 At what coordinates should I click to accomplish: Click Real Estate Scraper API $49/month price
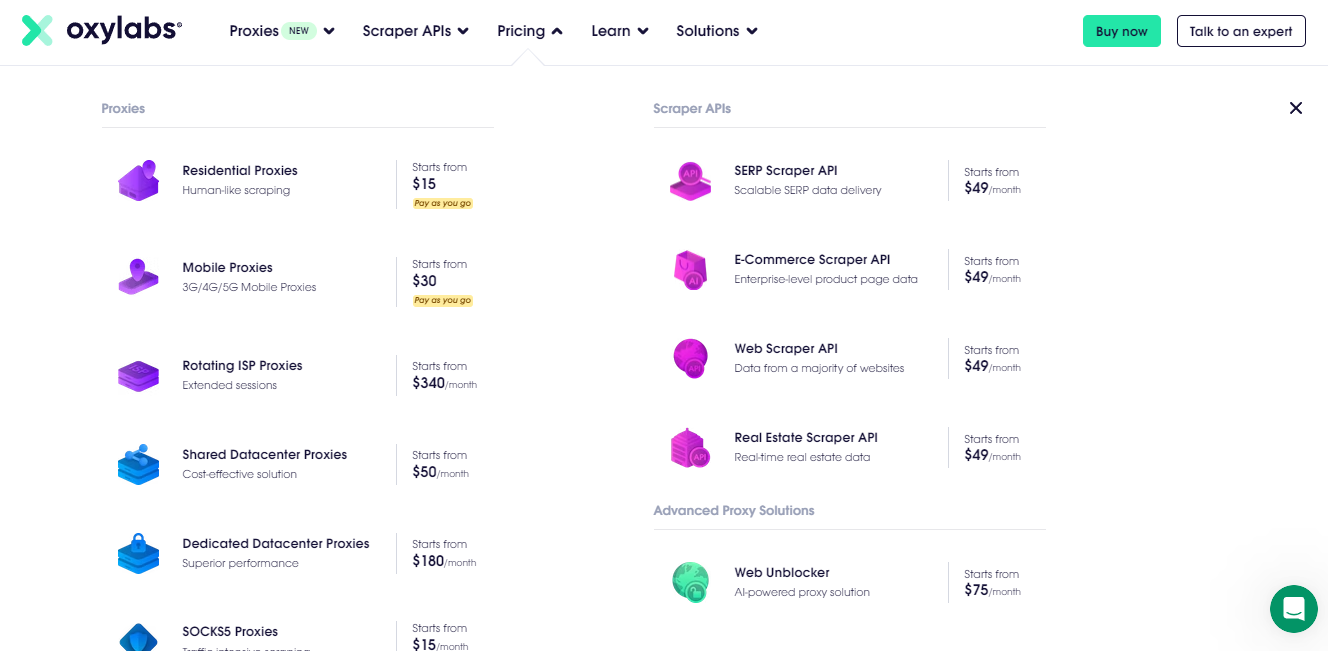[992, 455]
